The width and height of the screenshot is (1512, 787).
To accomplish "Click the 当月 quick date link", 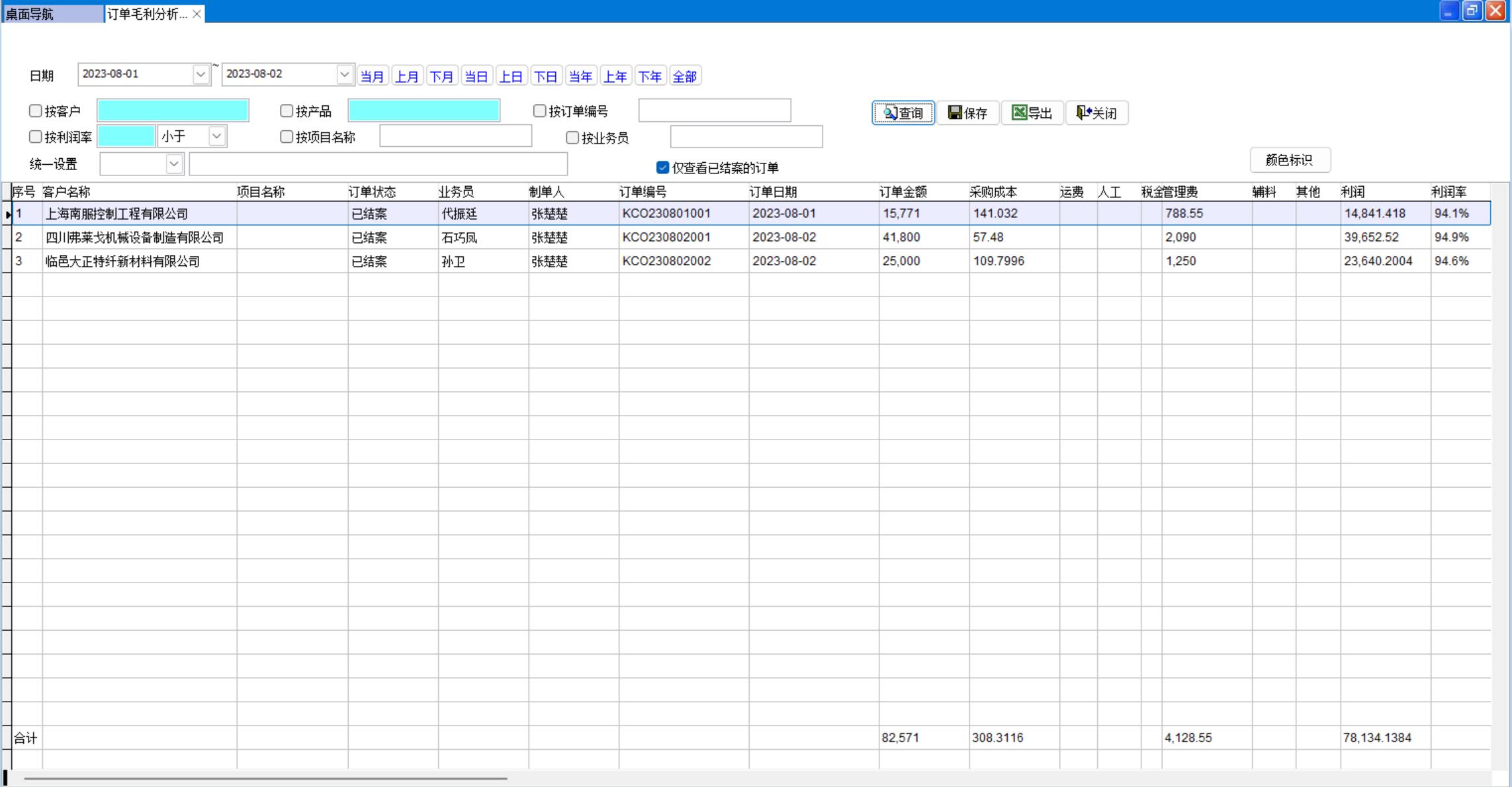I will pos(372,77).
